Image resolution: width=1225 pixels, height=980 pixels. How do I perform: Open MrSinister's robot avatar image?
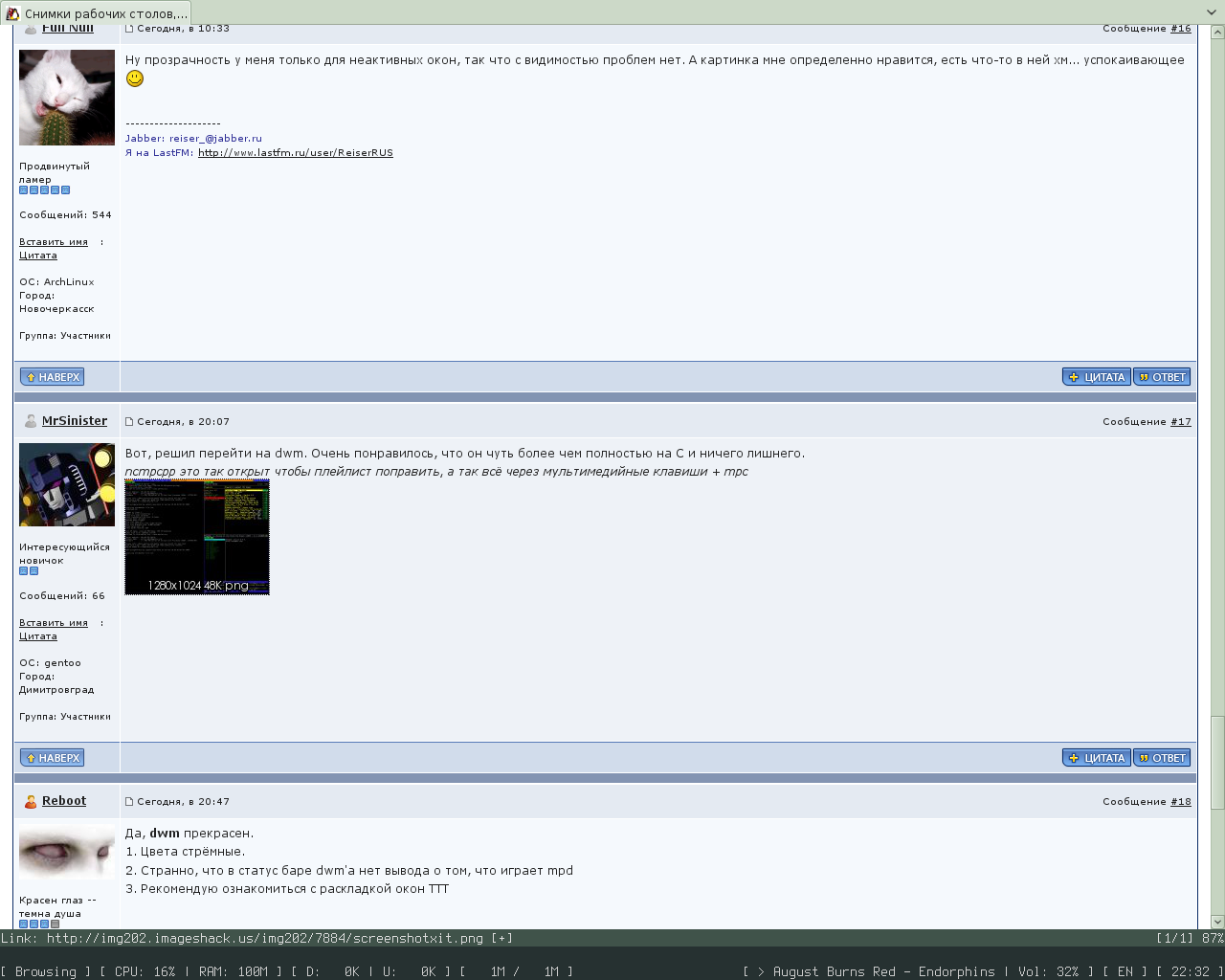pos(67,485)
